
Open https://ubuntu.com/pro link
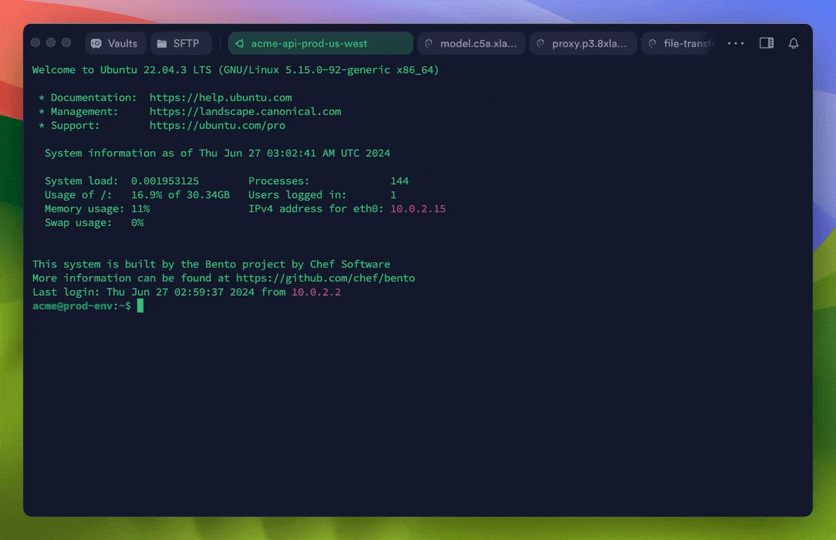click(x=217, y=125)
